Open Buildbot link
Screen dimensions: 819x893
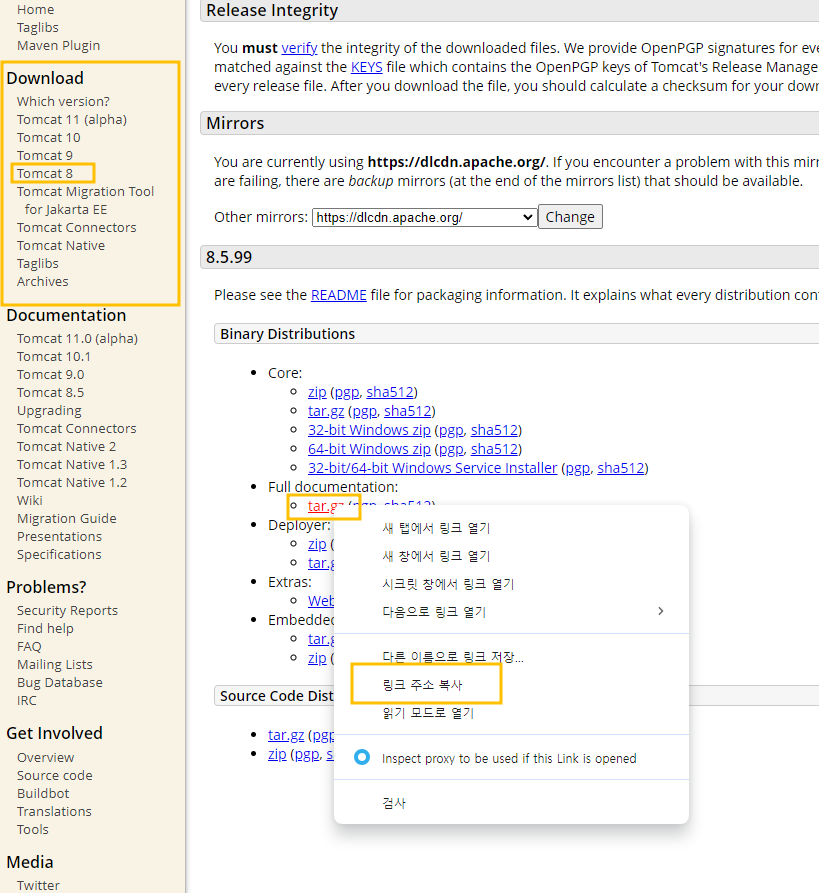pos(43,793)
